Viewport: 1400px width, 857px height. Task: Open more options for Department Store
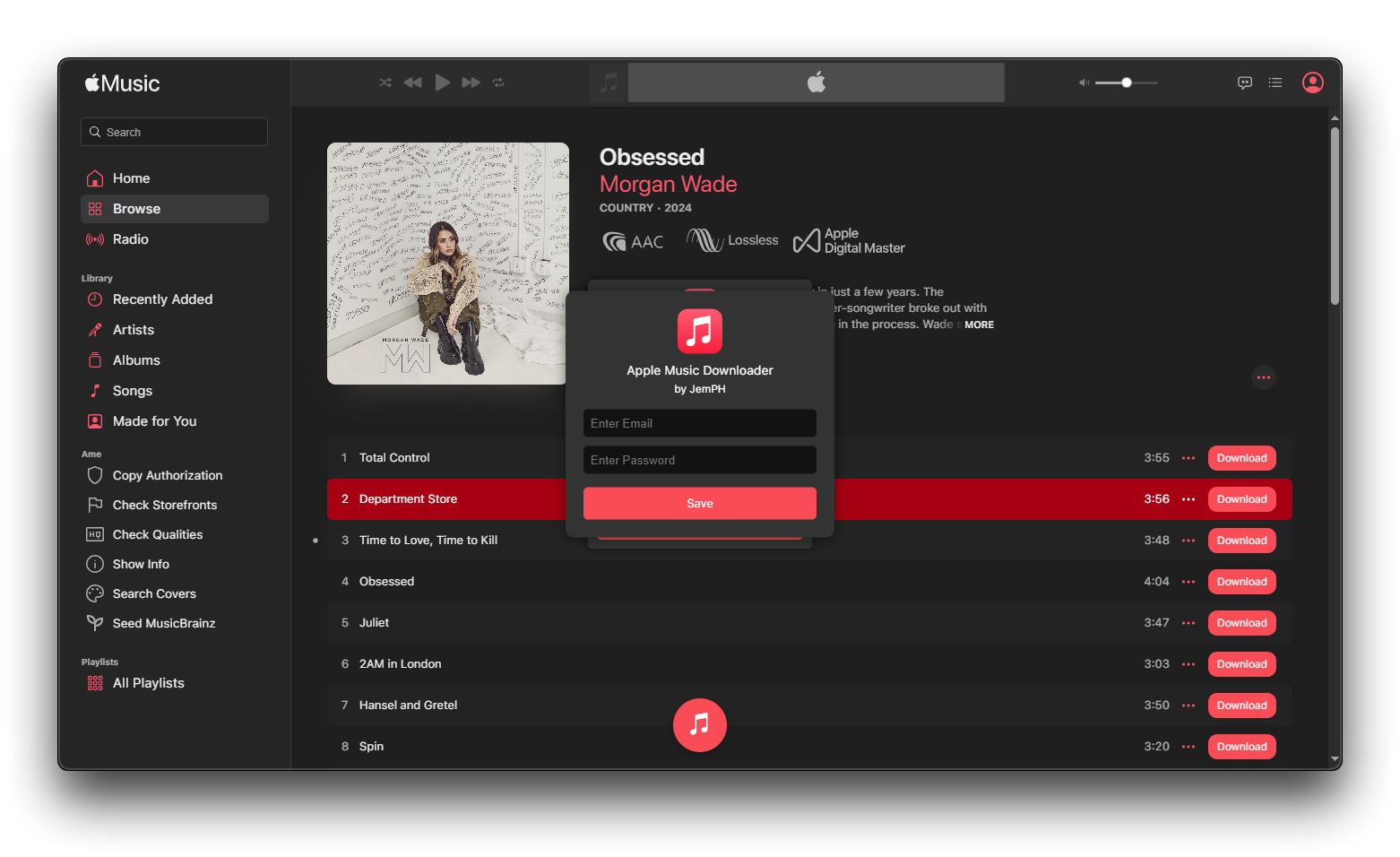point(1188,499)
